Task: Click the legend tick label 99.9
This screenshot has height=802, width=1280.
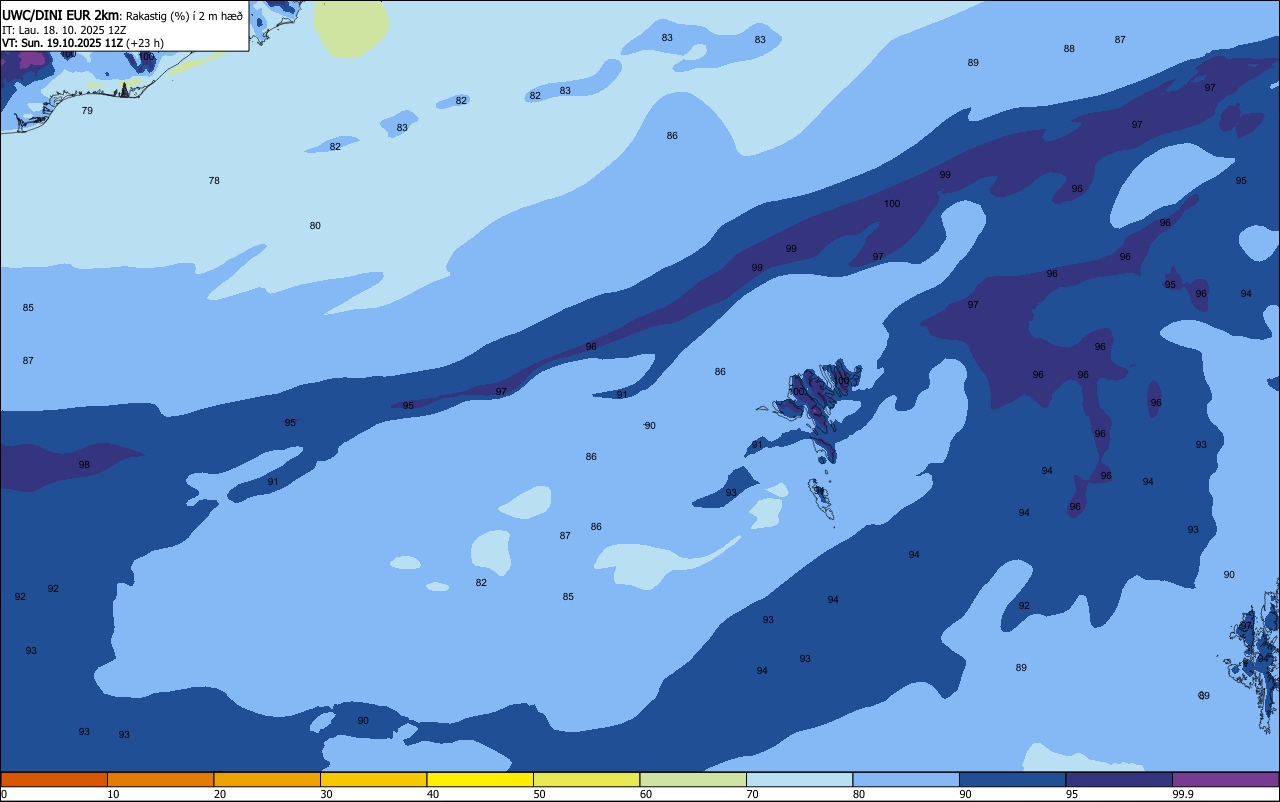Action: click(x=1183, y=794)
